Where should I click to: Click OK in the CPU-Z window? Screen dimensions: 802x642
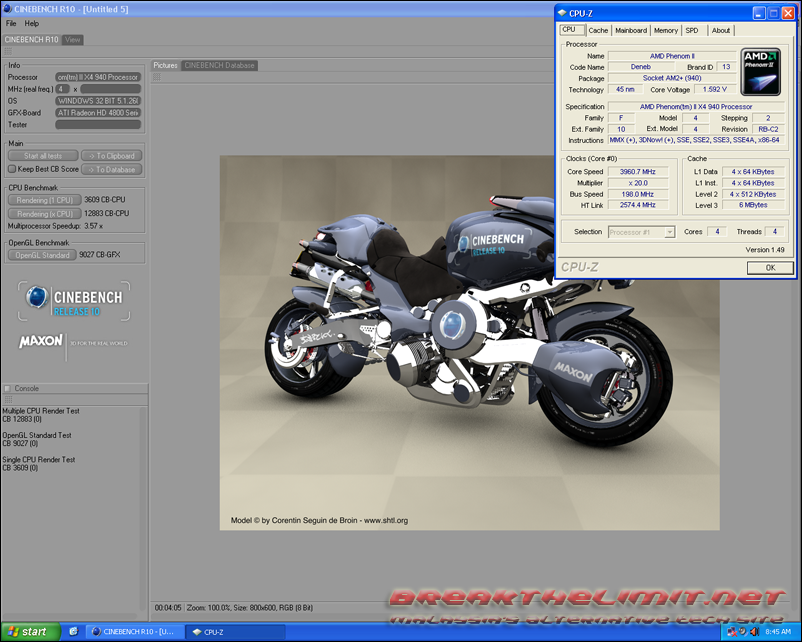click(770, 268)
